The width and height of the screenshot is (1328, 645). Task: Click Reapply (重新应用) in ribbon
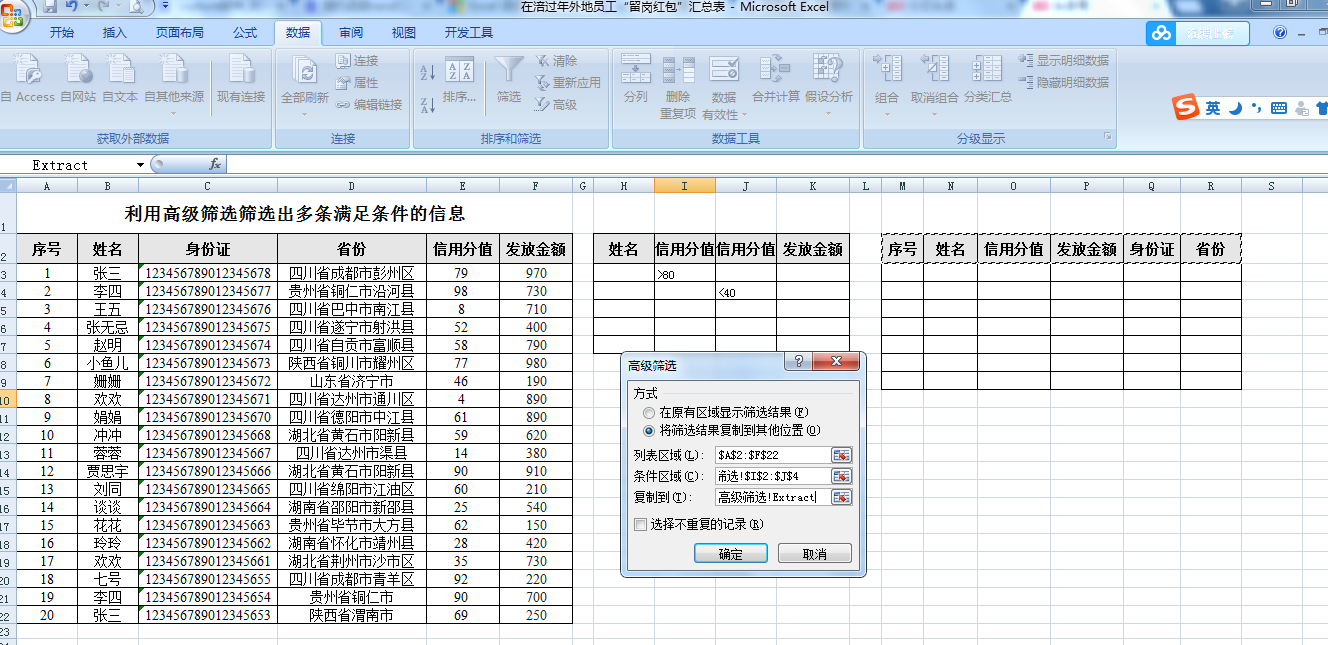click(567, 83)
